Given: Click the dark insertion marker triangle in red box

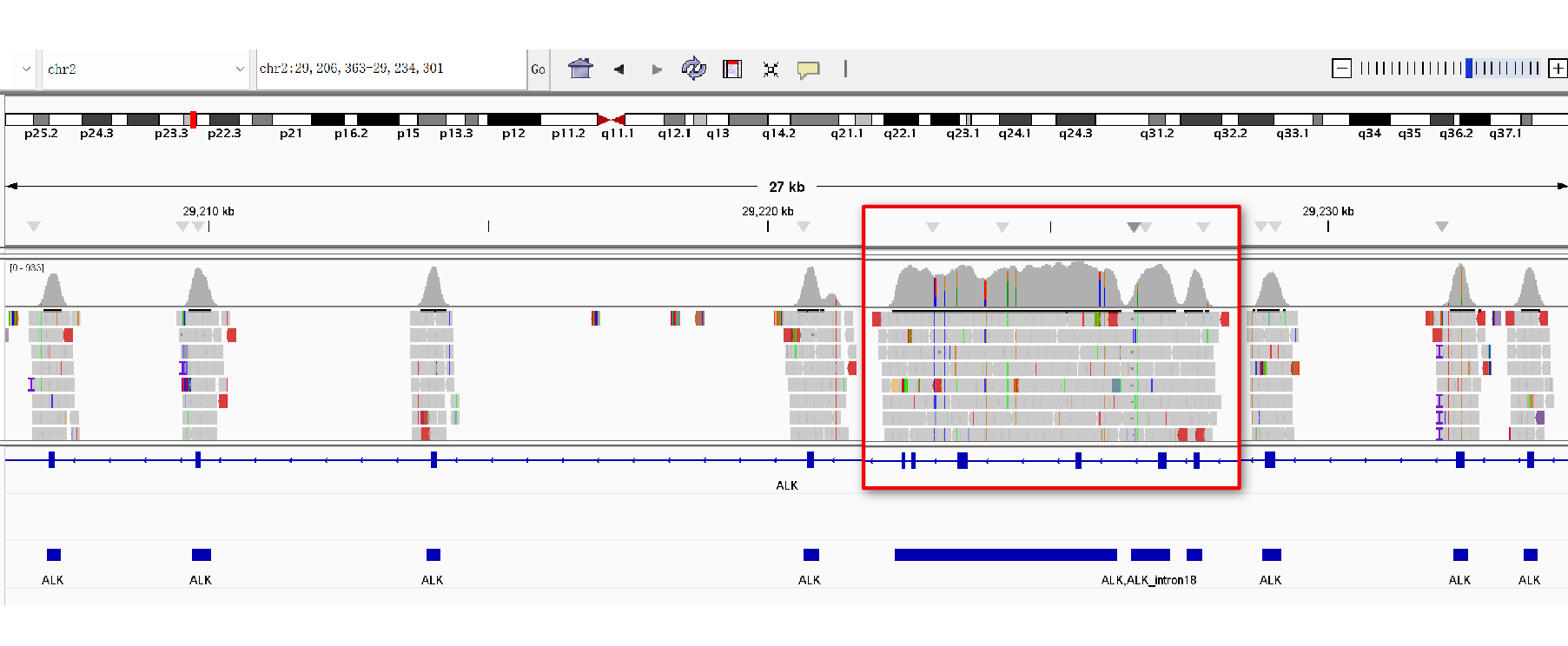Looking at the screenshot, I should (1133, 227).
